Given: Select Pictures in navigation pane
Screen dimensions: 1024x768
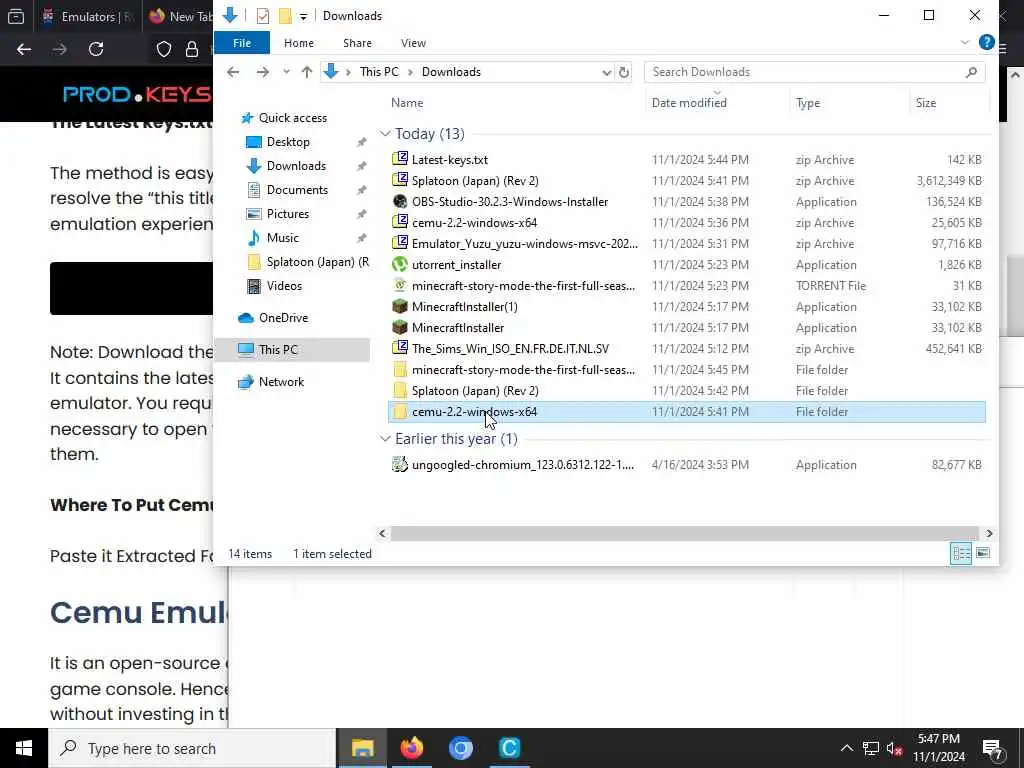Looking at the screenshot, I should tap(287, 214).
